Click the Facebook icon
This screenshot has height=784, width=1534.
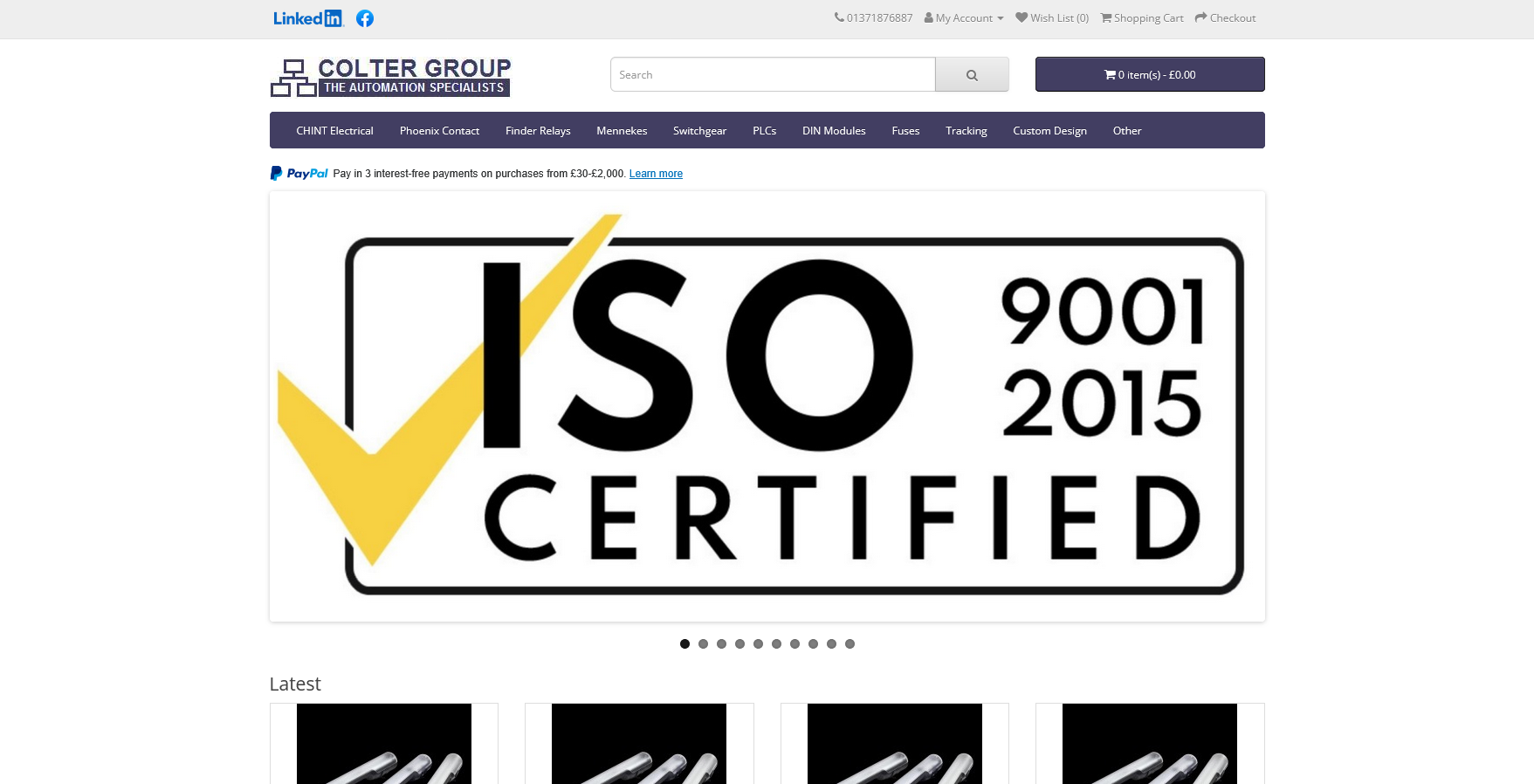[x=365, y=18]
